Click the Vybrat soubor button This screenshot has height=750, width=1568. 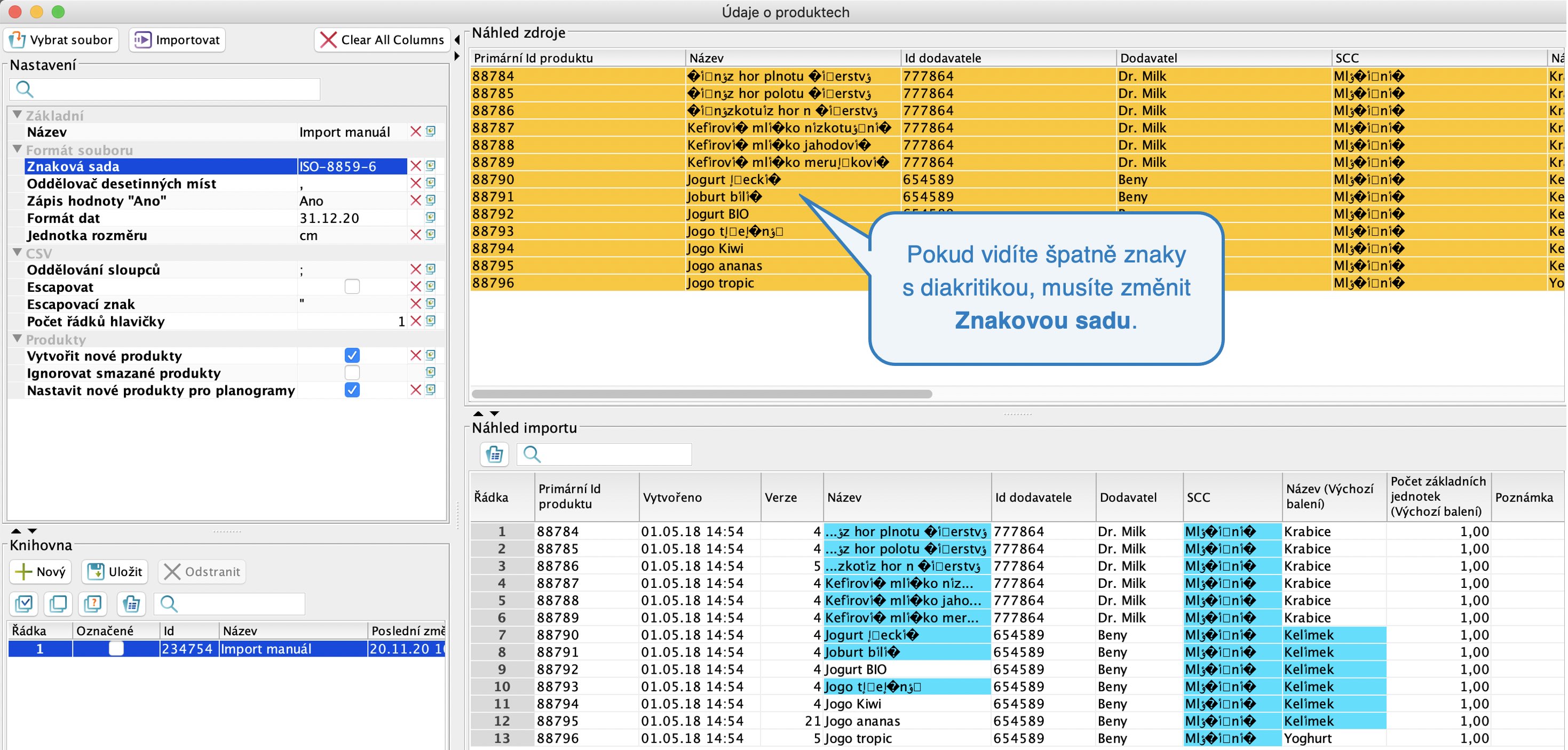pyautogui.click(x=61, y=39)
